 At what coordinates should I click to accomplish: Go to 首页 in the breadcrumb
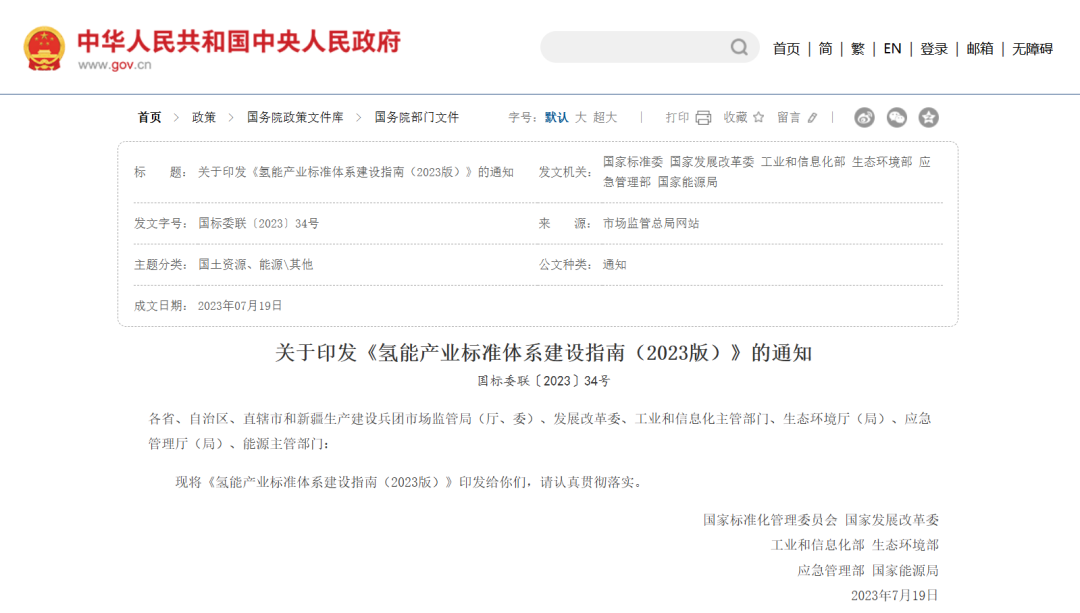click(149, 118)
